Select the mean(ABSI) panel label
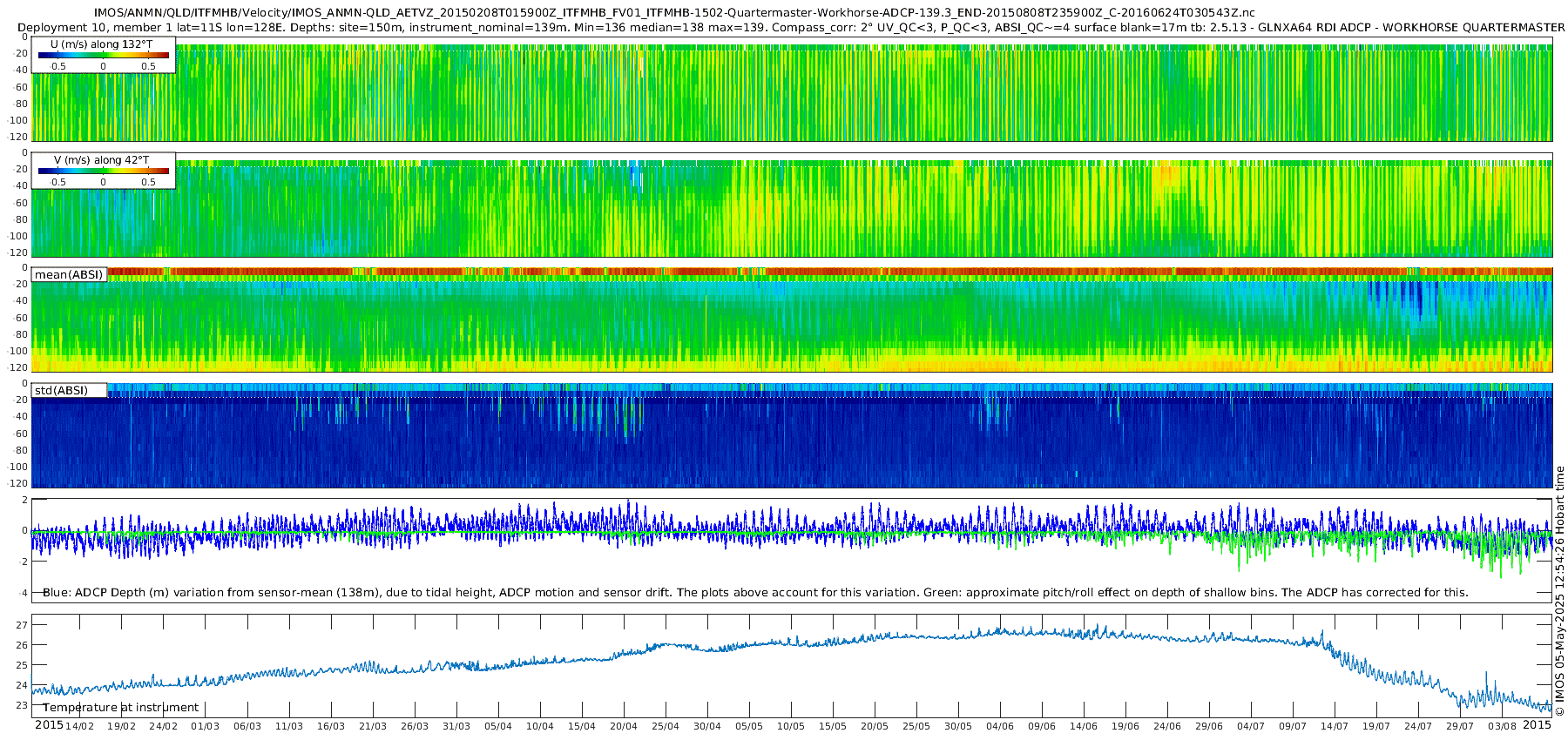 coord(69,275)
